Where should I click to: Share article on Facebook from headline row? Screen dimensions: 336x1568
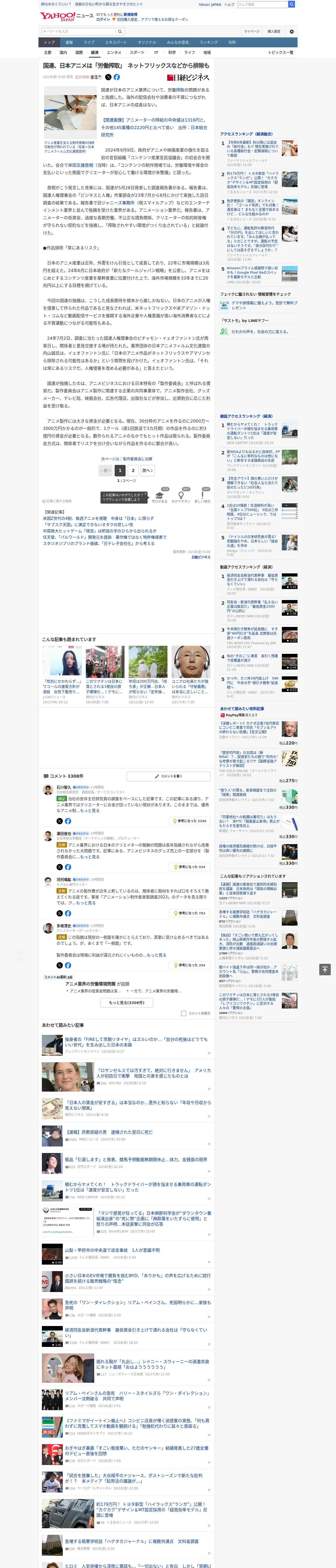point(116,77)
